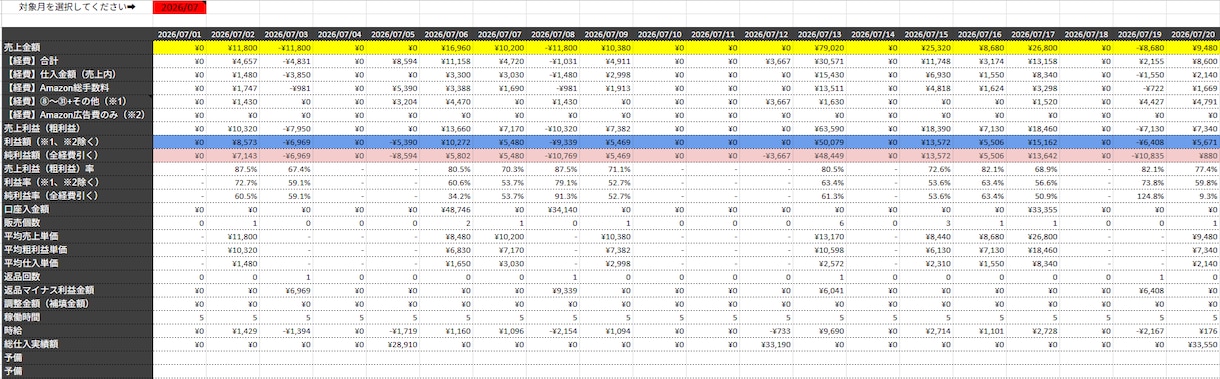Select the ¥13,511 Amazon fee cell
1220x379 pixels.
click(821, 88)
